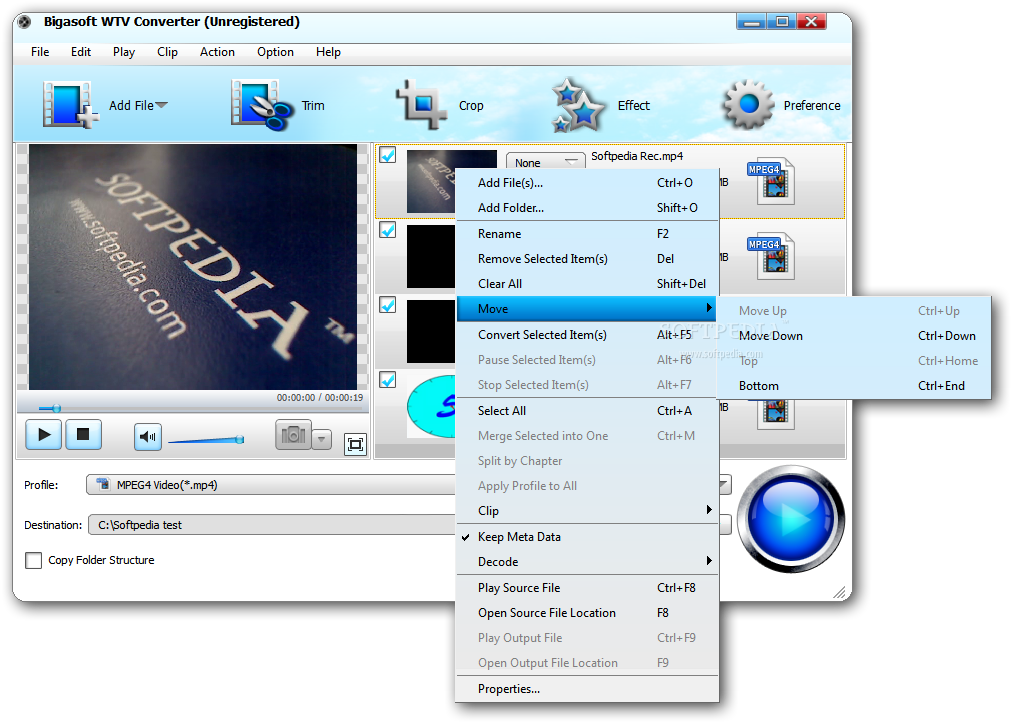Click the video preview area
Screen dimensions: 1012x723
[x=192, y=267]
